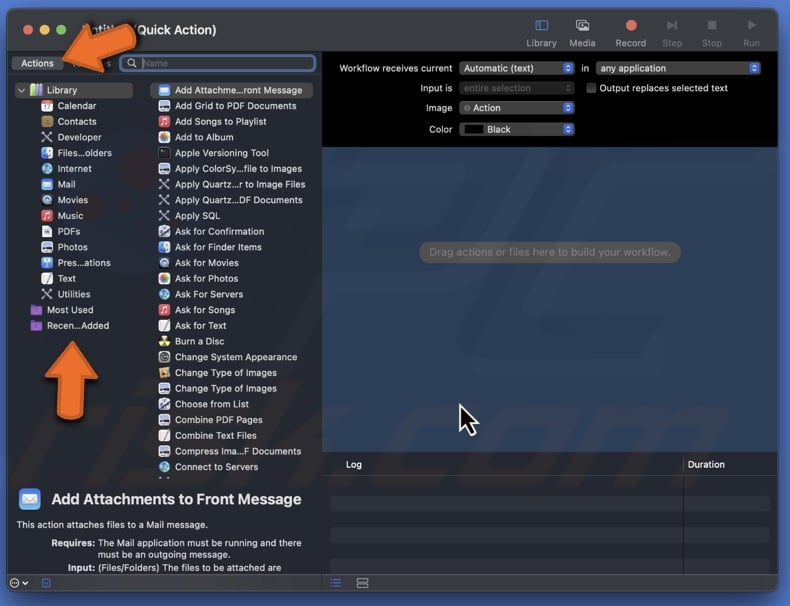Enable Output replaces selected text checkbox
The height and width of the screenshot is (606, 790).
(x=591, y=88)
